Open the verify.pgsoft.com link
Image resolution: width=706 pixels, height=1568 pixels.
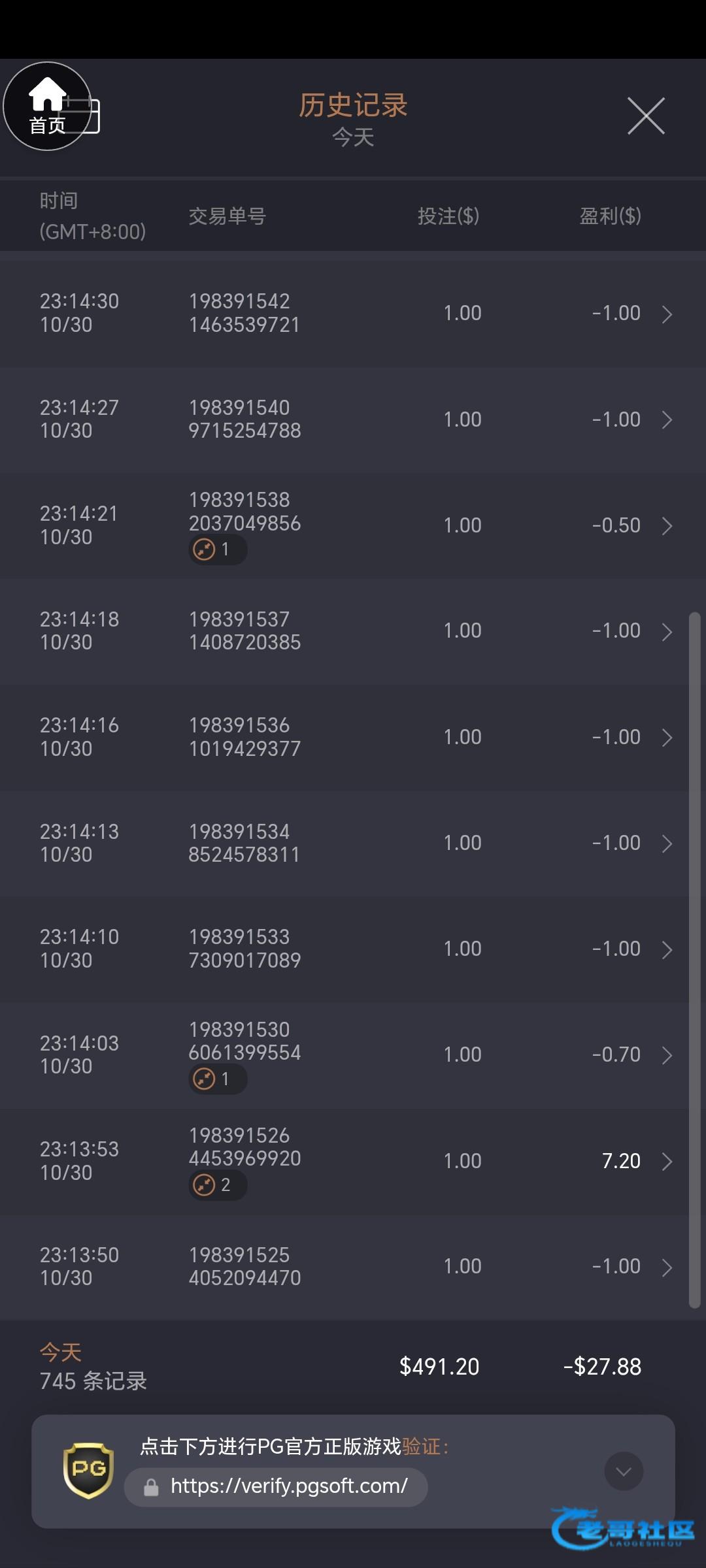click(x=289, y=1486)
